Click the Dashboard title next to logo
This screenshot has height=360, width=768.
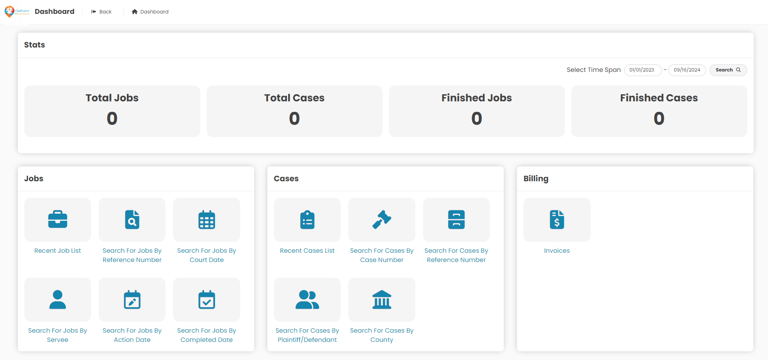[54, 11]
